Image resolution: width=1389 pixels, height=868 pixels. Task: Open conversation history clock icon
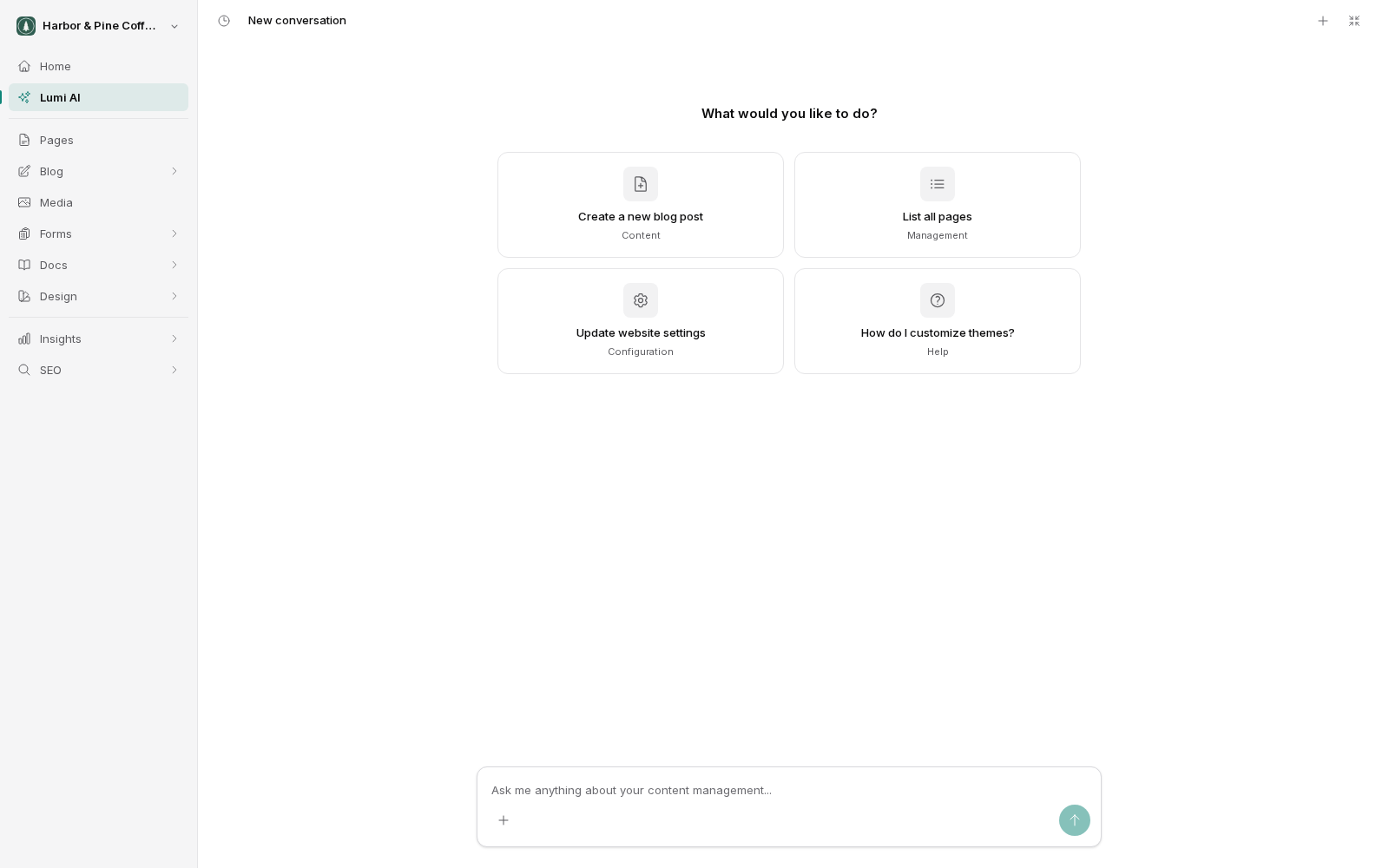pyautogui.click(x=224, y=21)
